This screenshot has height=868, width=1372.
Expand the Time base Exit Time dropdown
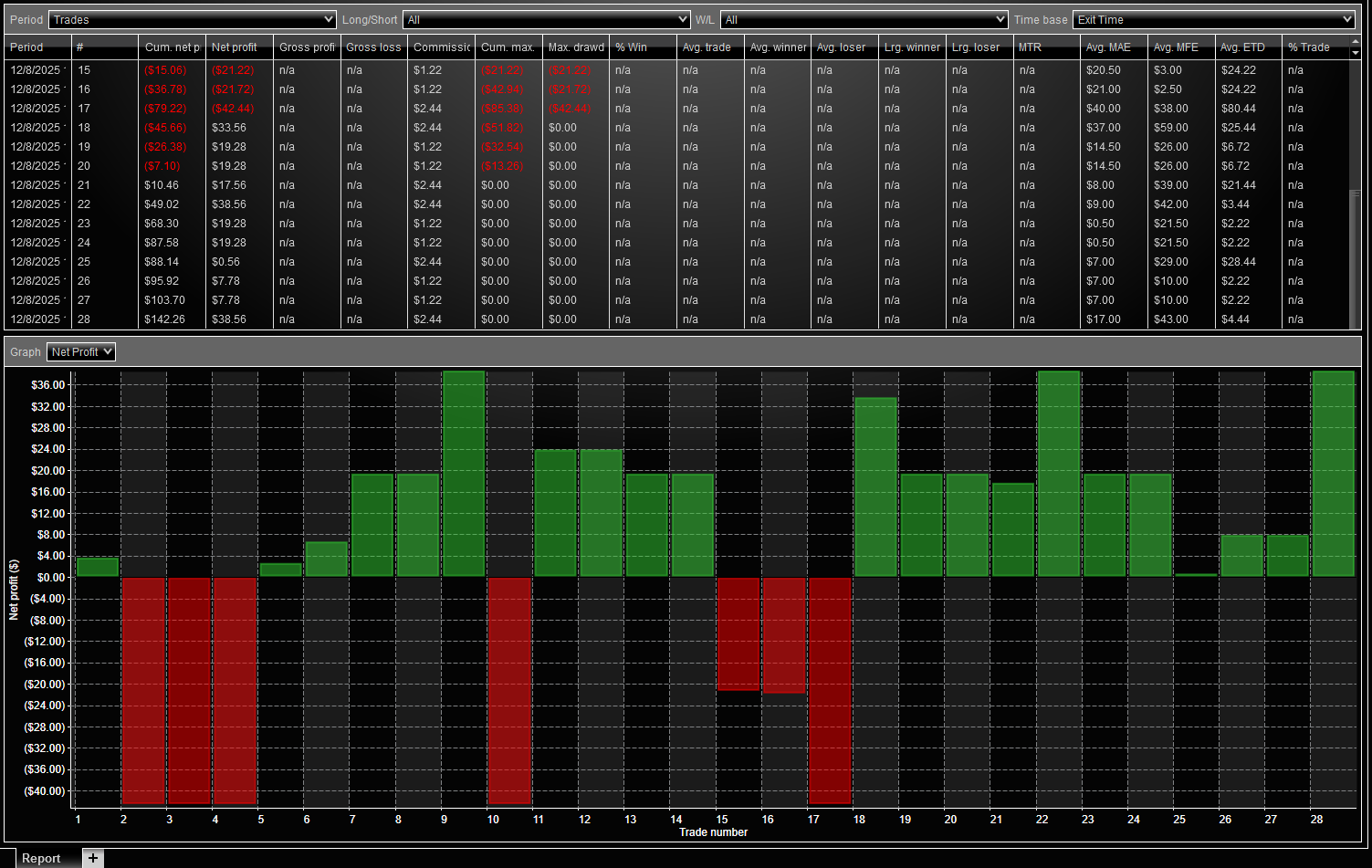tap(1213, 20)
